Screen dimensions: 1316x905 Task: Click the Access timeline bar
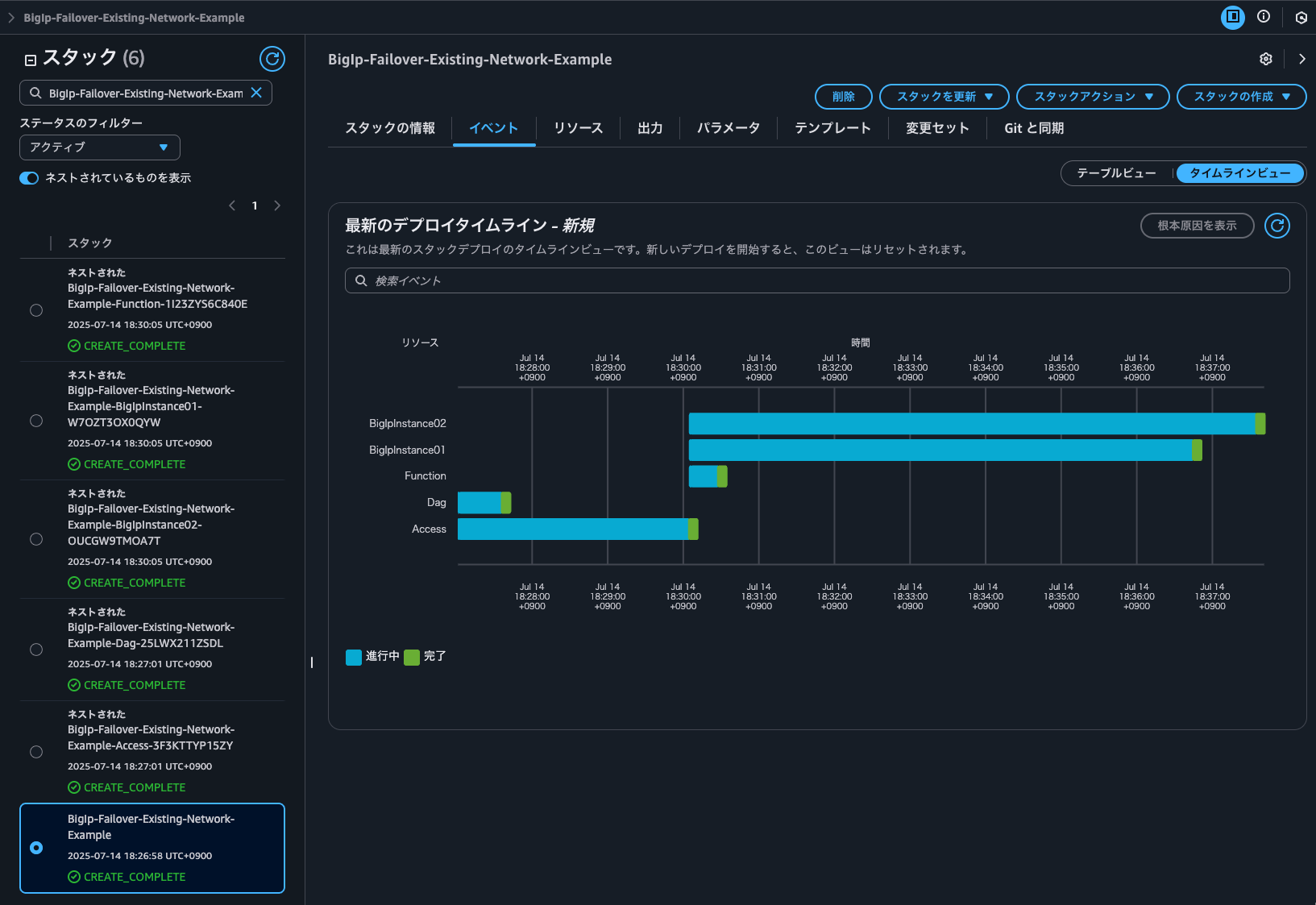click(x=578, y=529)
